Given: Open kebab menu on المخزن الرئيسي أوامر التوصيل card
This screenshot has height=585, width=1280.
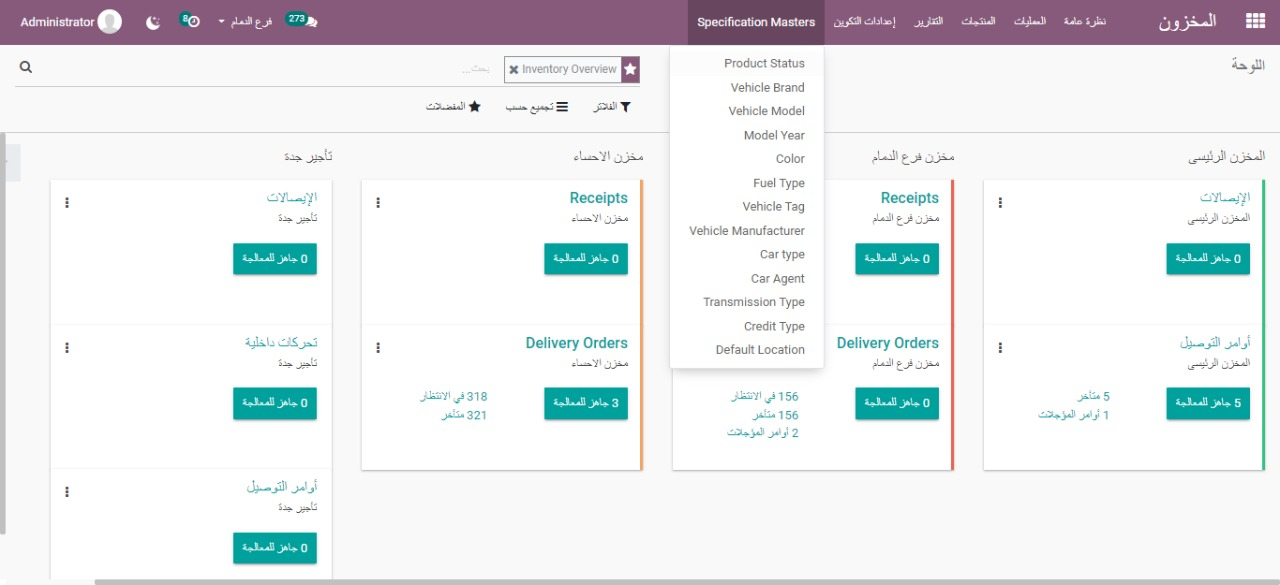Looking at the screenshot, I should (x=1000, y=348).
